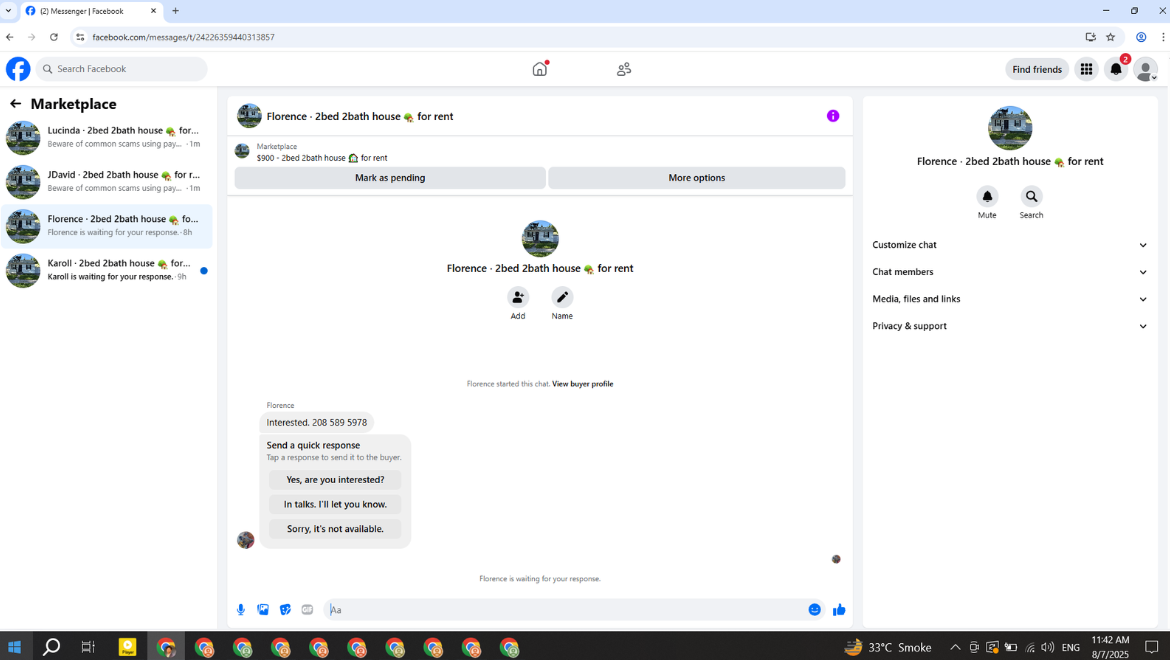Open Windows taskbar search
Viewport: 1170px width, 660px height.
pyautogui.click(x=51, y=647)
